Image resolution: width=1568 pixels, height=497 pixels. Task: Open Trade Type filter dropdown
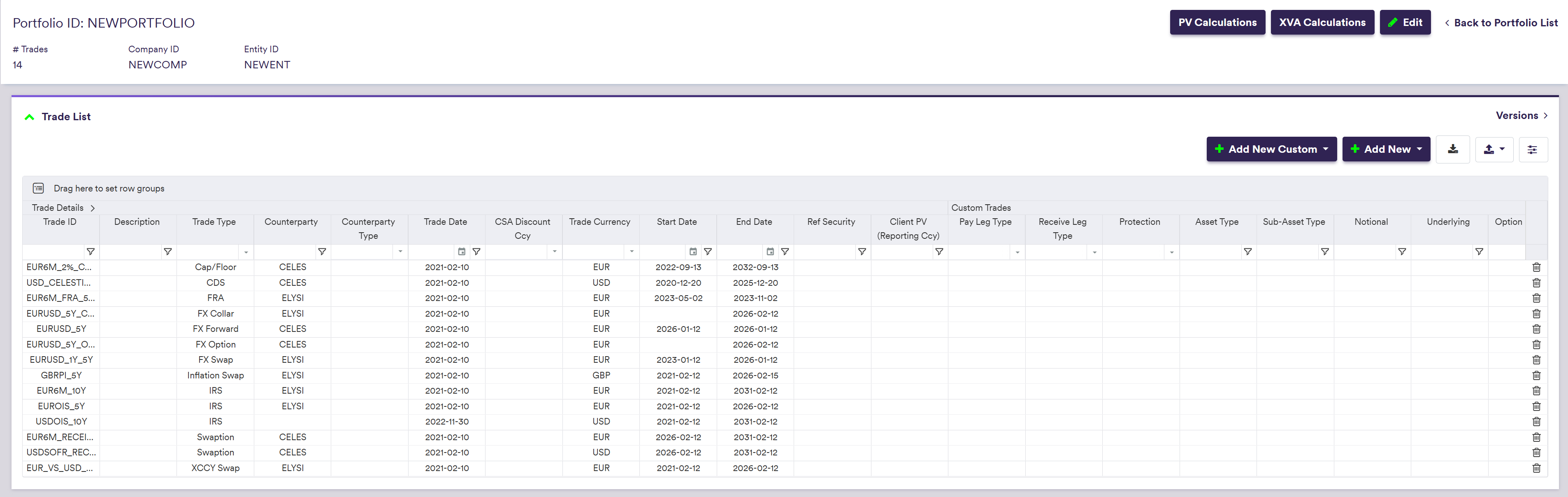(246, 252)
